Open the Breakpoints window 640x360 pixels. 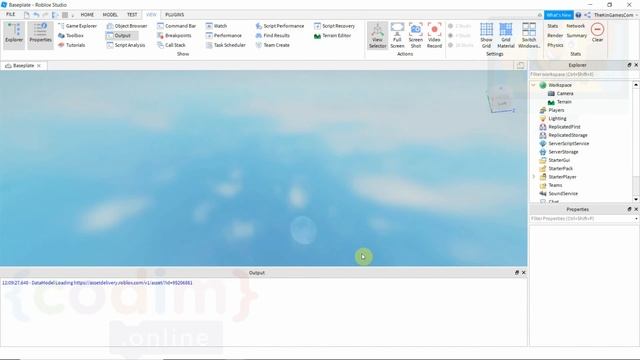pyautogui.click(x=174, y=36)
